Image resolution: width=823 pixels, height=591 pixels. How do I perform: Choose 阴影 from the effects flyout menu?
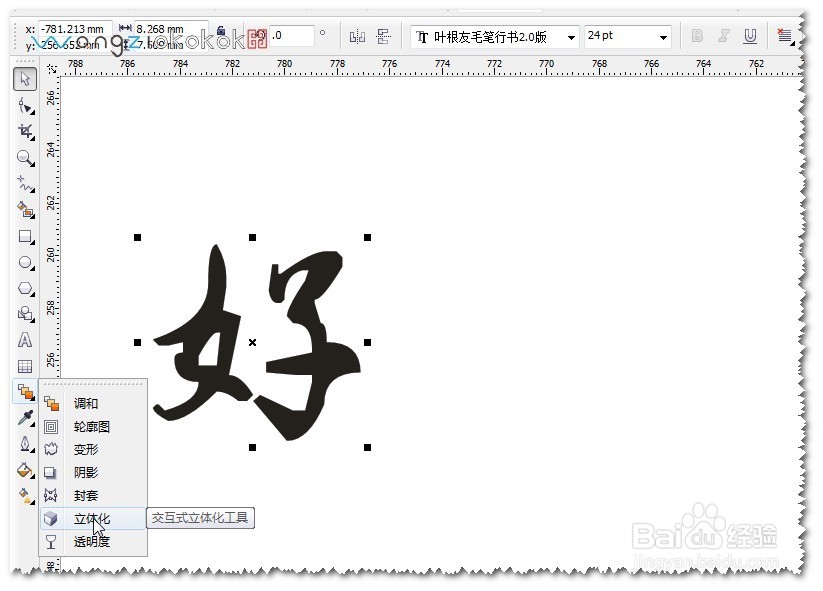pyautogui.click(x=88, y=473)
